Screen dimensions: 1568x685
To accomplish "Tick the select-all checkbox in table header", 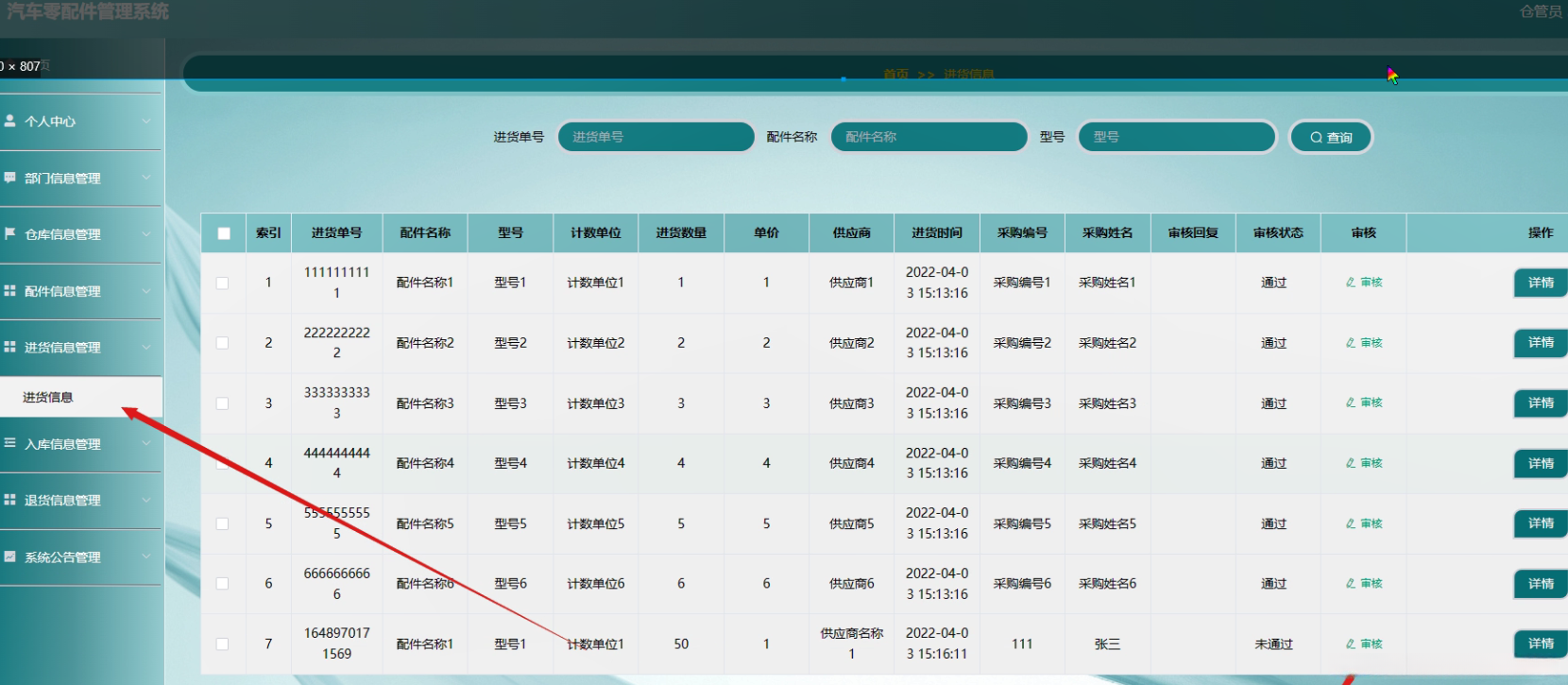I will click(x=224, y=233).
